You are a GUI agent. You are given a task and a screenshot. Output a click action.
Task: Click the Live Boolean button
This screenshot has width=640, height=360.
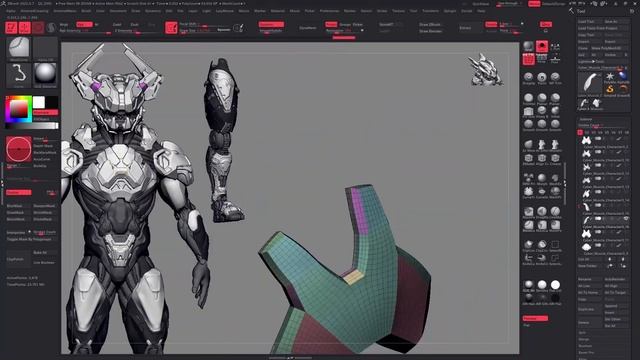pos(44,262)
